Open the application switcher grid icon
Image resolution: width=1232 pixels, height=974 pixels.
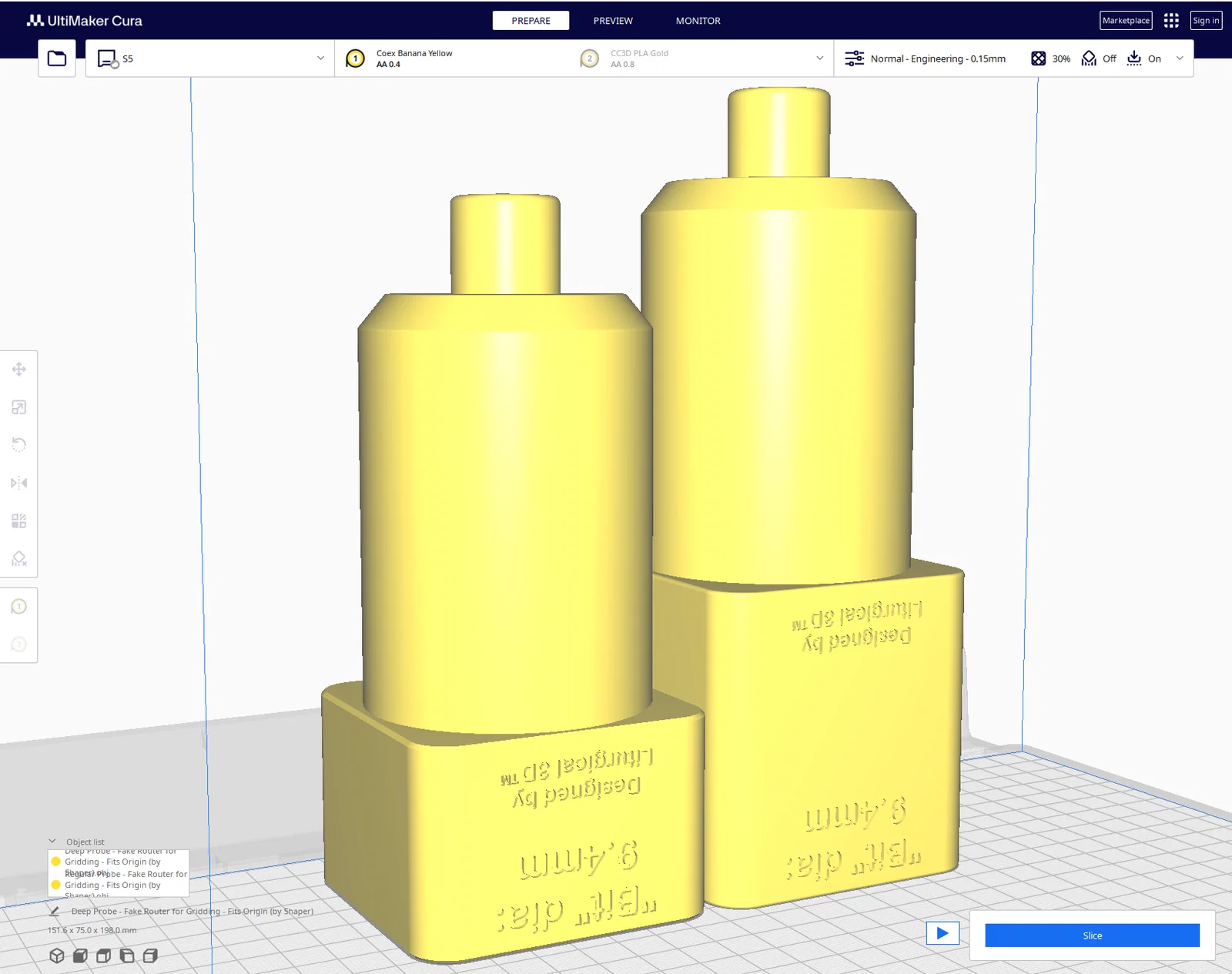1171,21
